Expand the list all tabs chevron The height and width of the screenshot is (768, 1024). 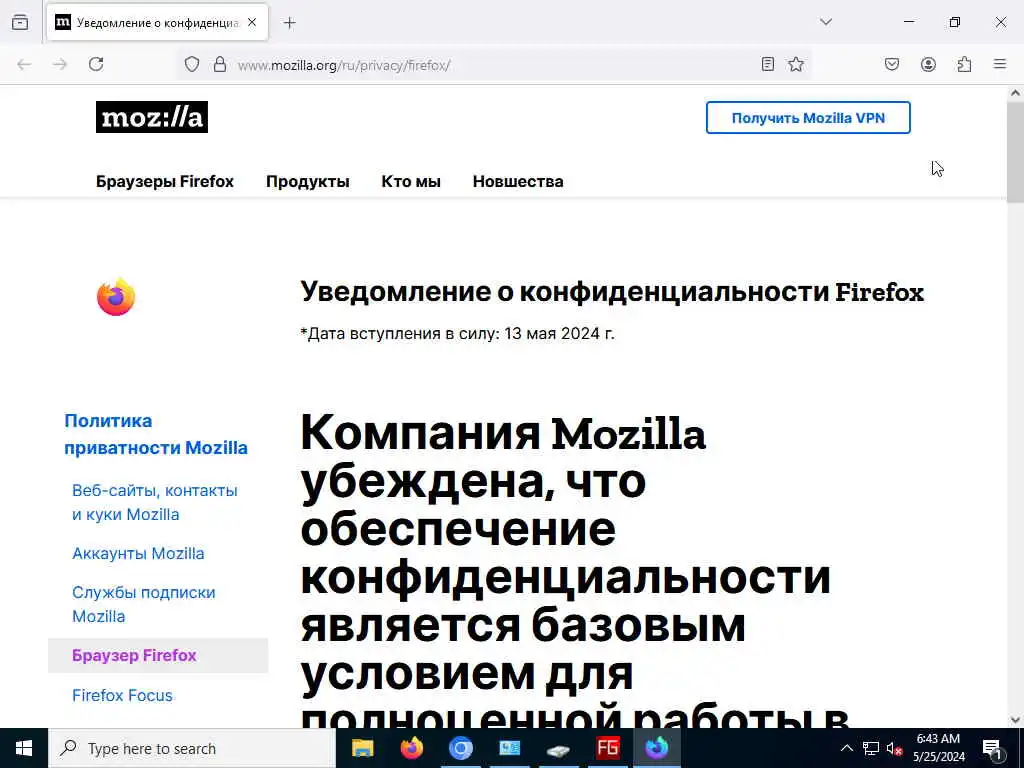click(826, 22)
